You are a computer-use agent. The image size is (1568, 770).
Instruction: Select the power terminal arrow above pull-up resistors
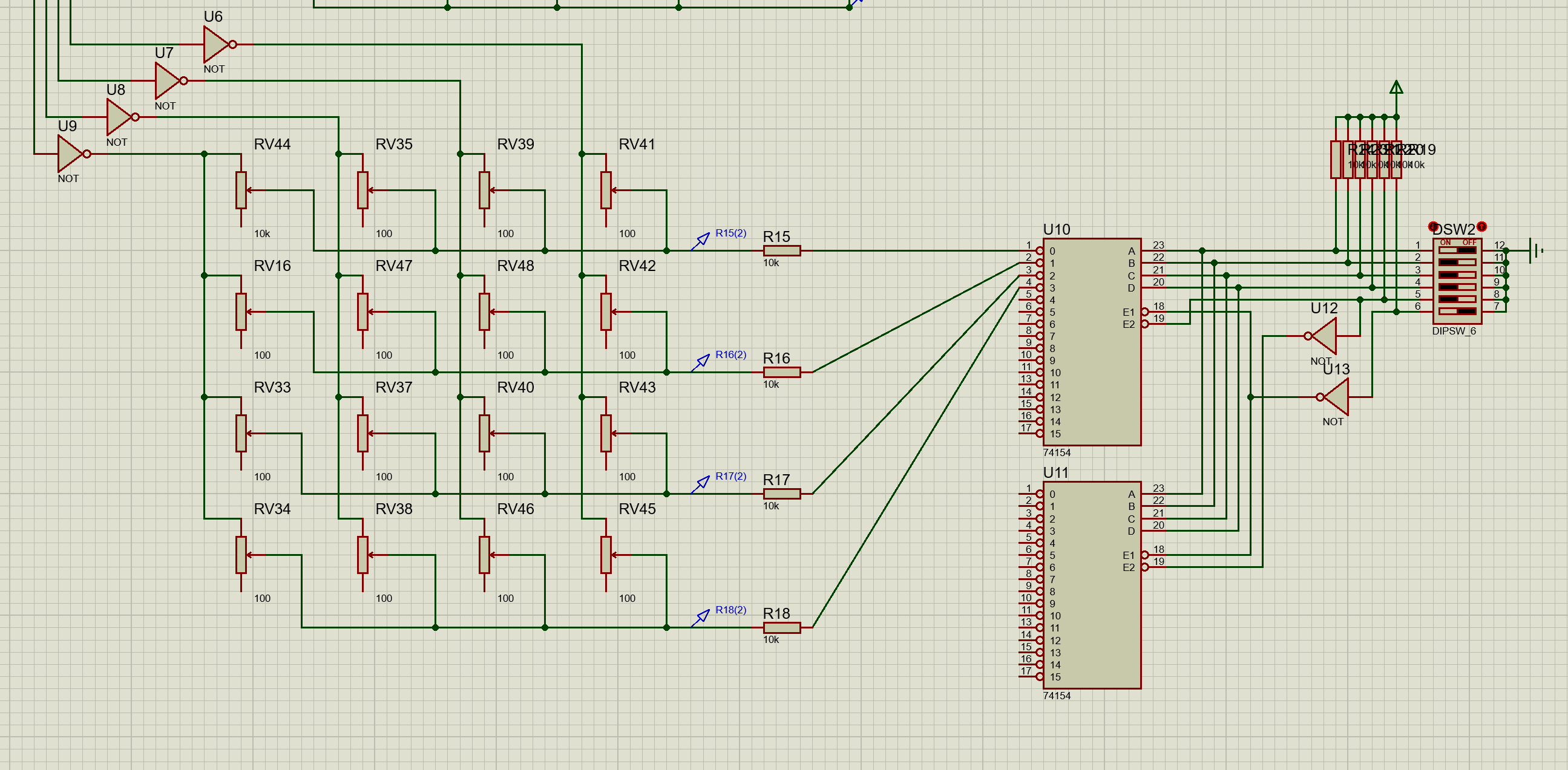[x=1397, y=88]
